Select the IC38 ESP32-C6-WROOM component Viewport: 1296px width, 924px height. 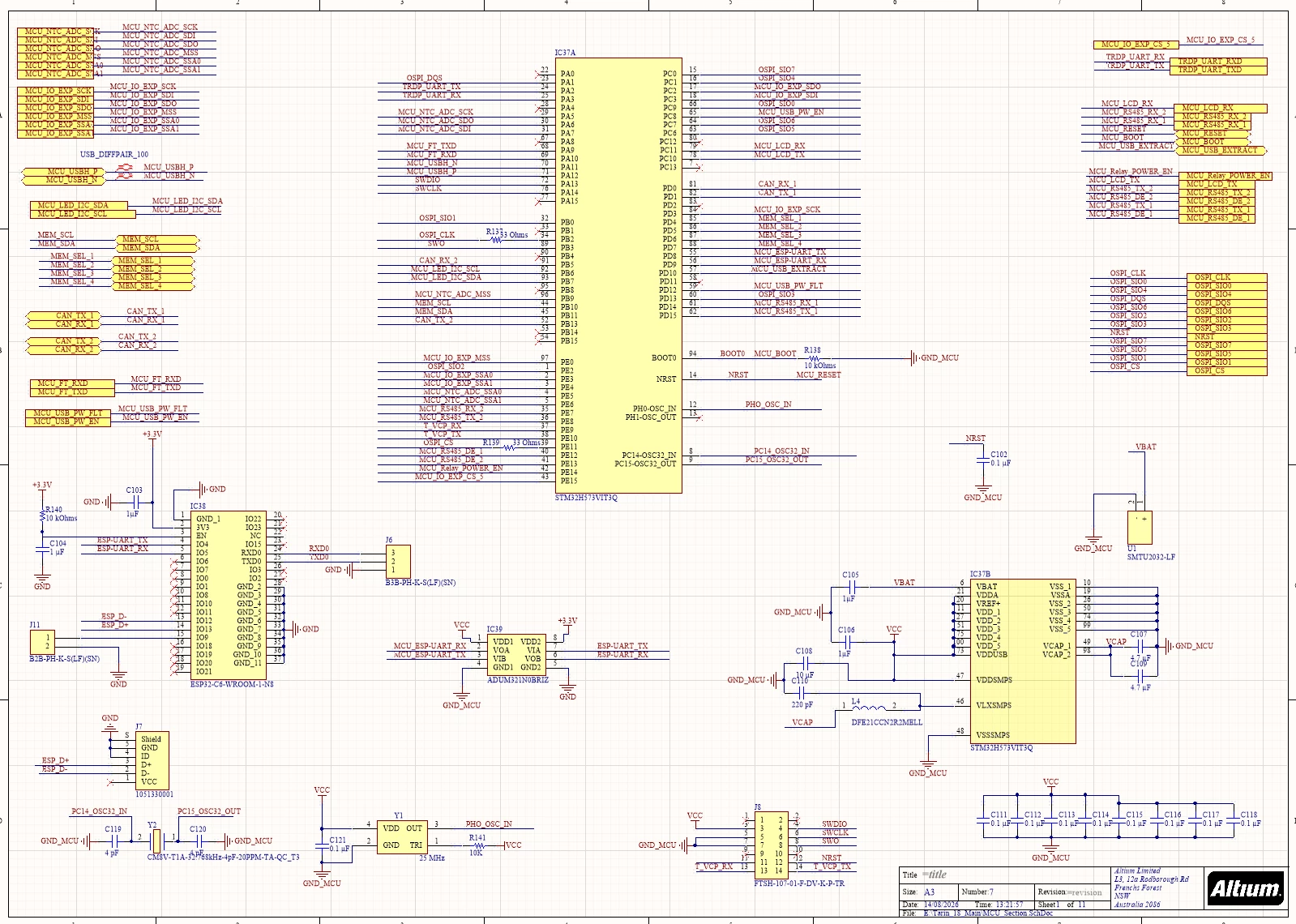coord(228,594)
